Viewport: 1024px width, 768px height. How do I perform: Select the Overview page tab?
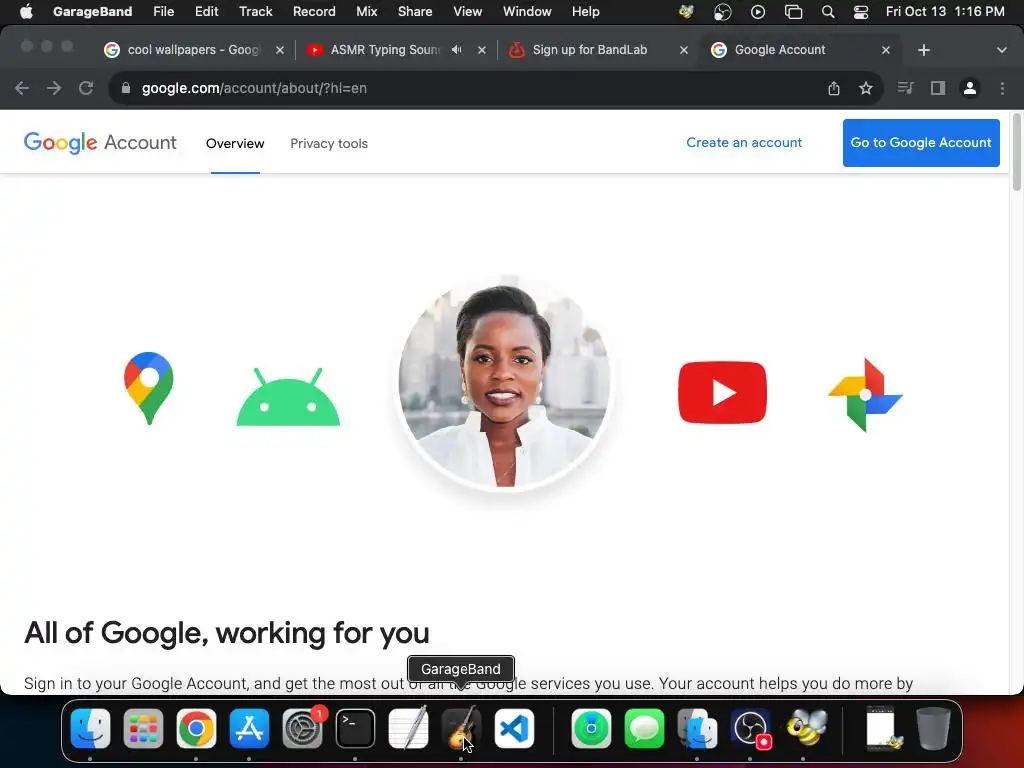click(235, 144)
